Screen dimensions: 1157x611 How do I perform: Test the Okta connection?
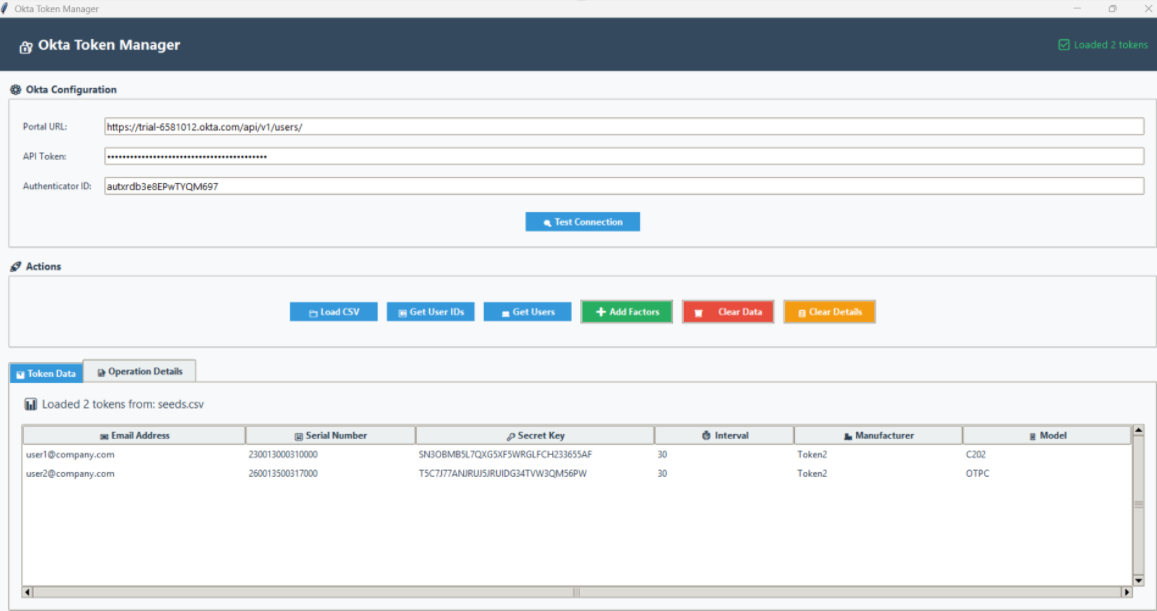click(582, 222)
